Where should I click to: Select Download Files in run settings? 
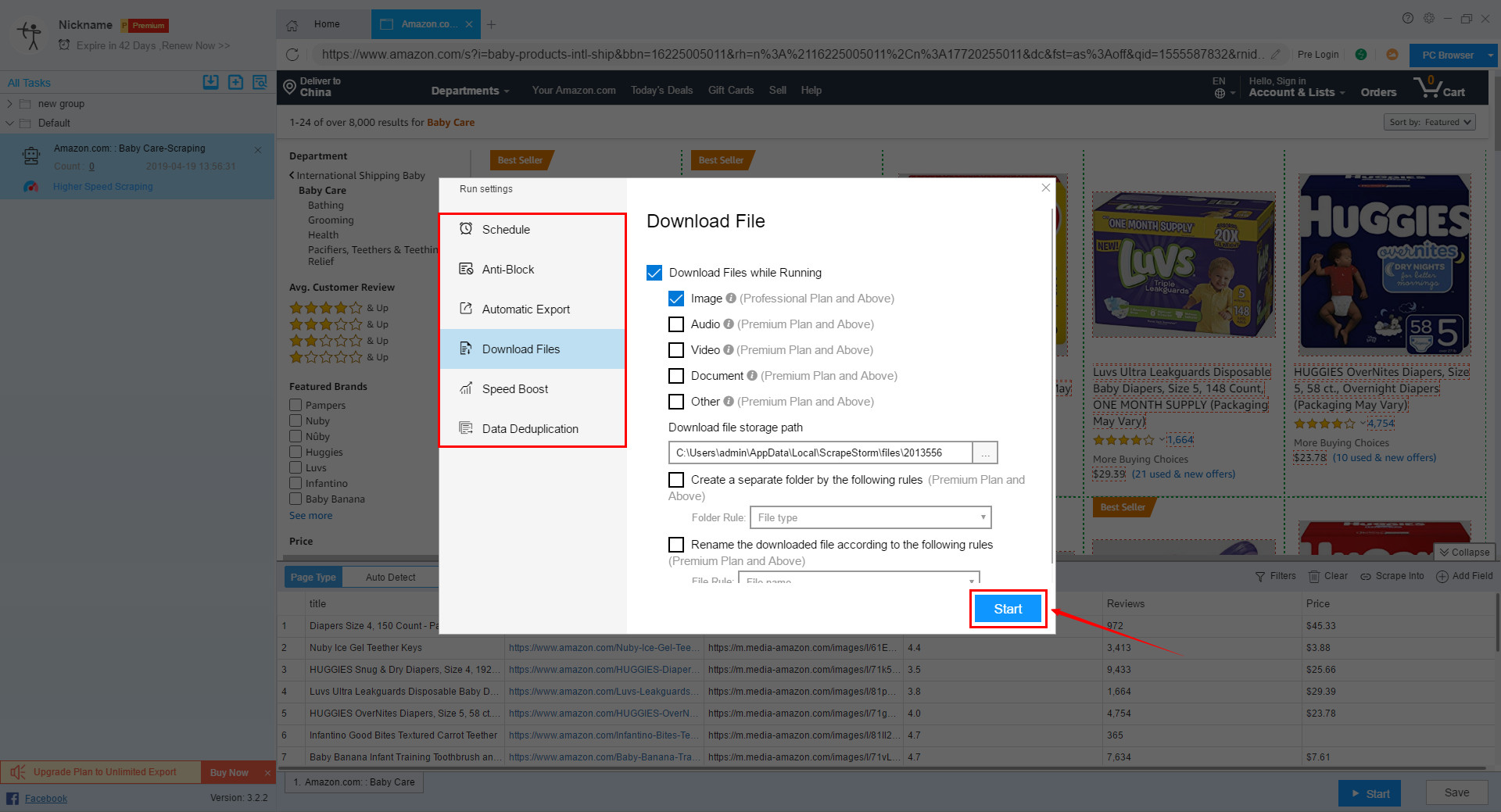click(x=532, y=349)
